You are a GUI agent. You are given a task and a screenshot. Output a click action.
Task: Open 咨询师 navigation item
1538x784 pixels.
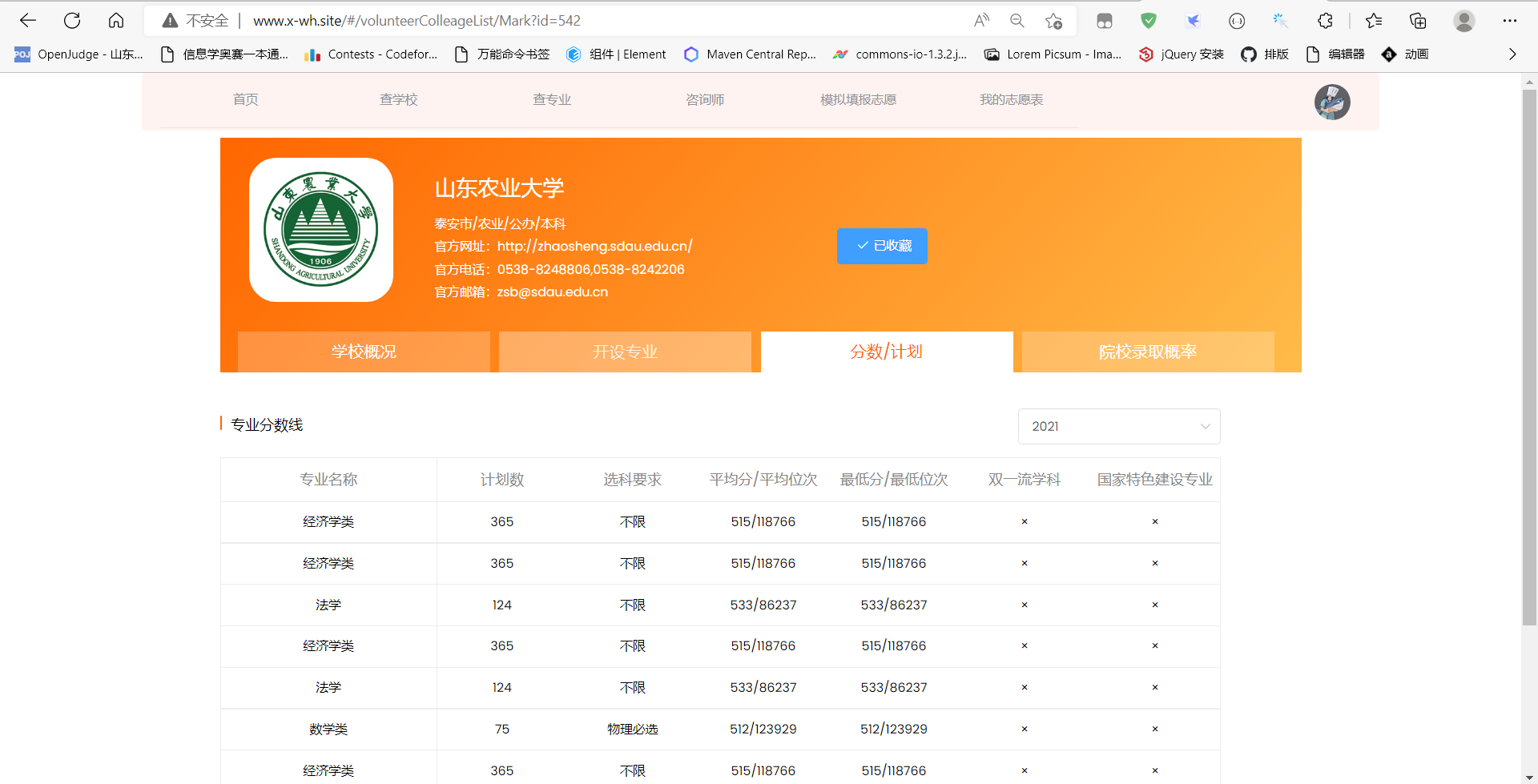coord(705,99)
